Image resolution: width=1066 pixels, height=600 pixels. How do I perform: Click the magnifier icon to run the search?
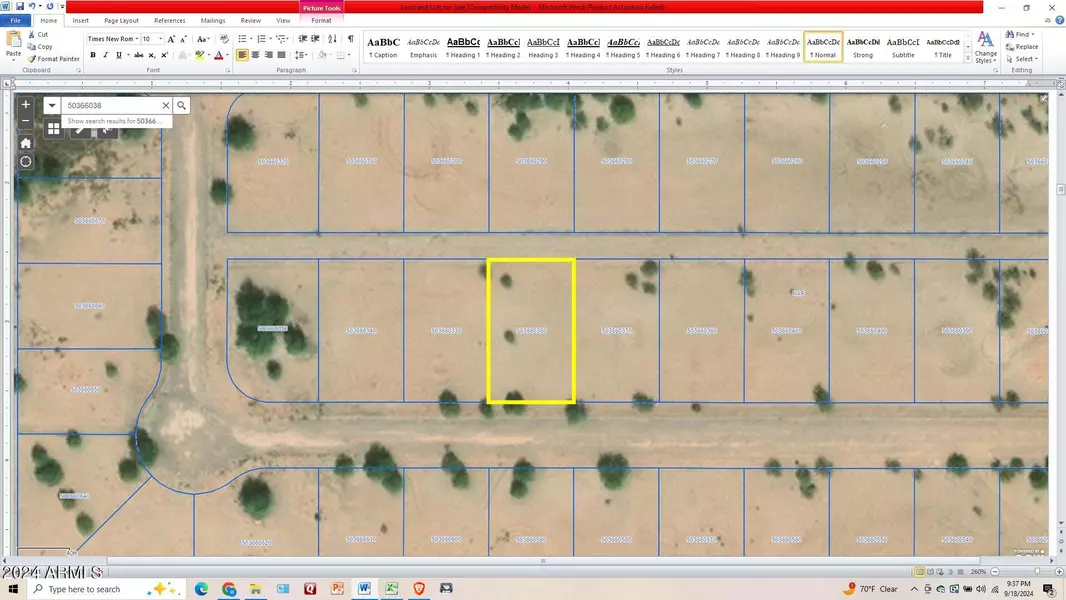[181, 105]
